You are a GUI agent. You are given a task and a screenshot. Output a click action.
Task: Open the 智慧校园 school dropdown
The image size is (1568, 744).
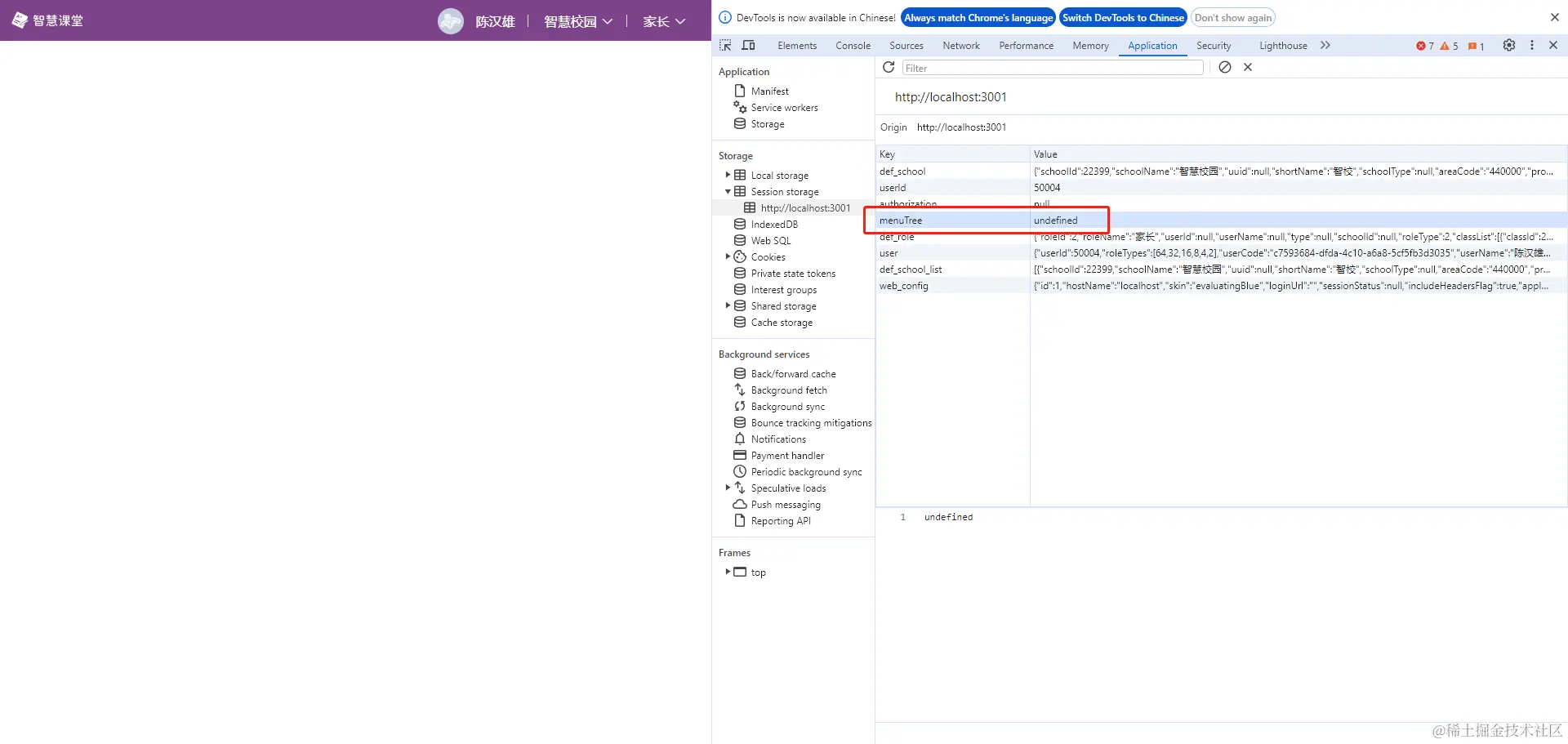(578, 21)
